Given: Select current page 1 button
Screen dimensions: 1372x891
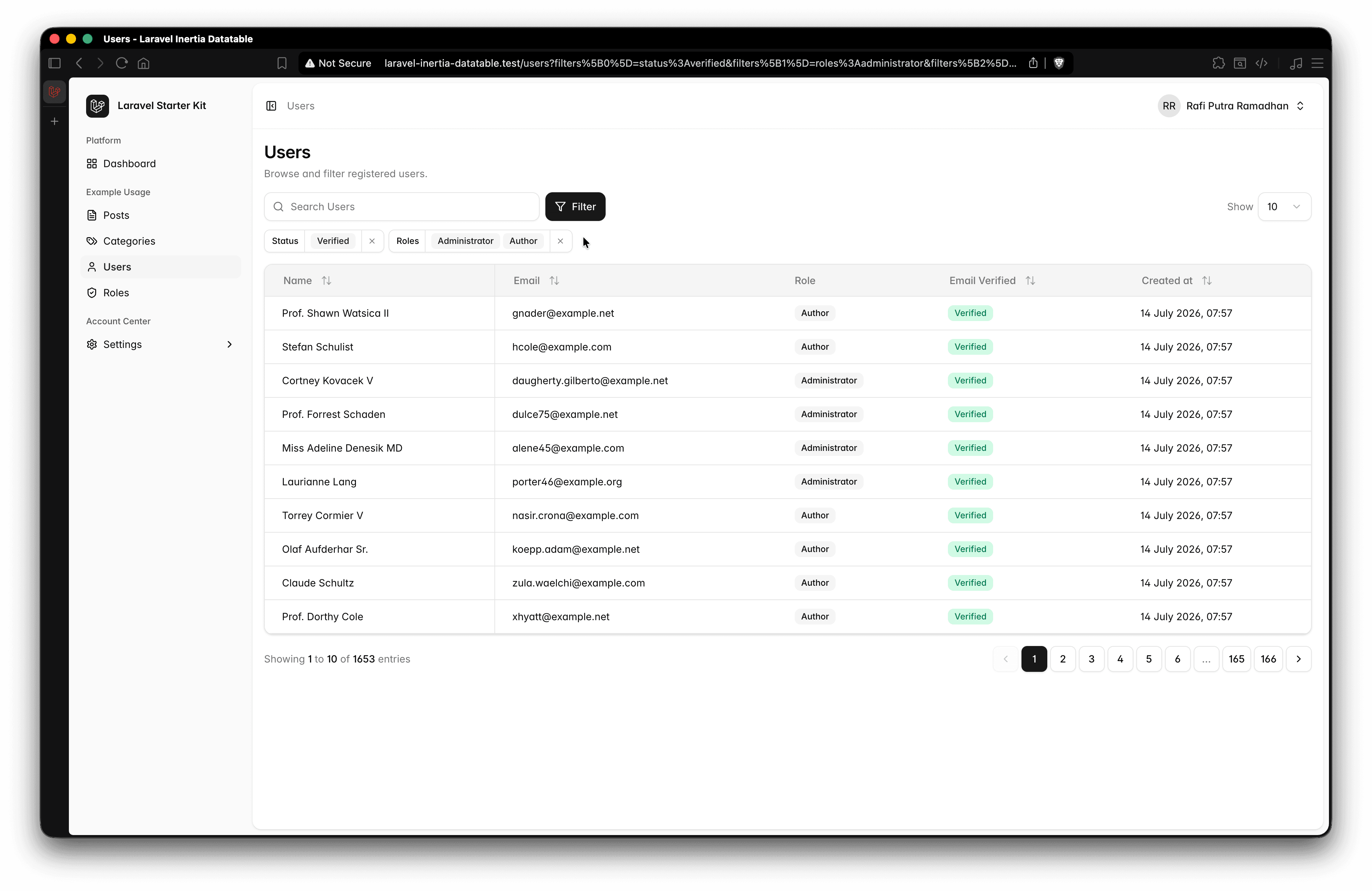Looking at the screenshot, I should (1034, 659).
